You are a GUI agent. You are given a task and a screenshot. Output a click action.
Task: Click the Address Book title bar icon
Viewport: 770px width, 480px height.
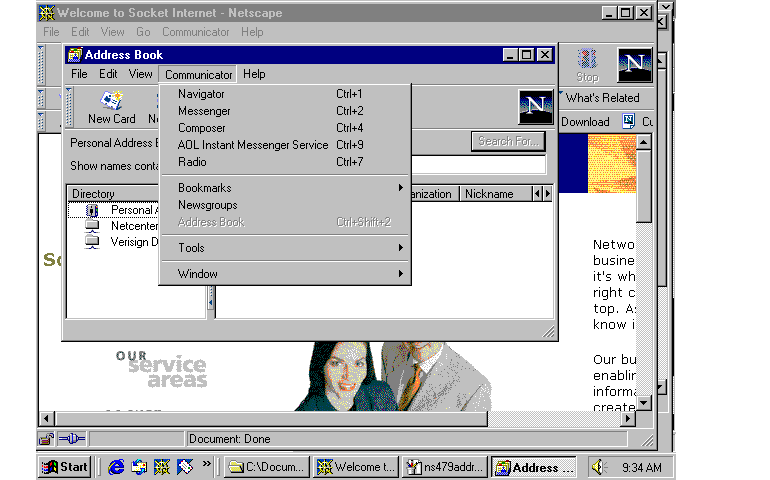click(75, 55)
